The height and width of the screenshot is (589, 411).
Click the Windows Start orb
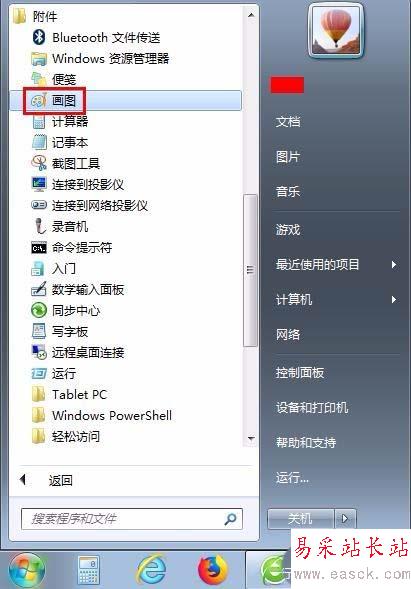coord(26,570)
